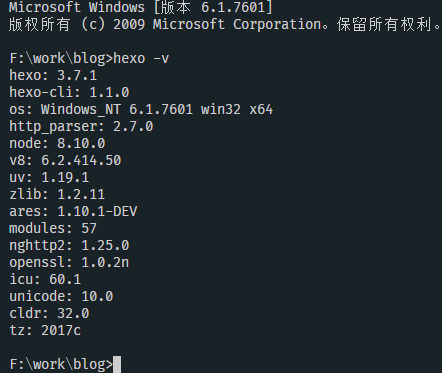This screenshot has width=442, height=373.
Task: Click the blinking cursor at the prompt
Action: pyautogui.click(x=117, y=364)
